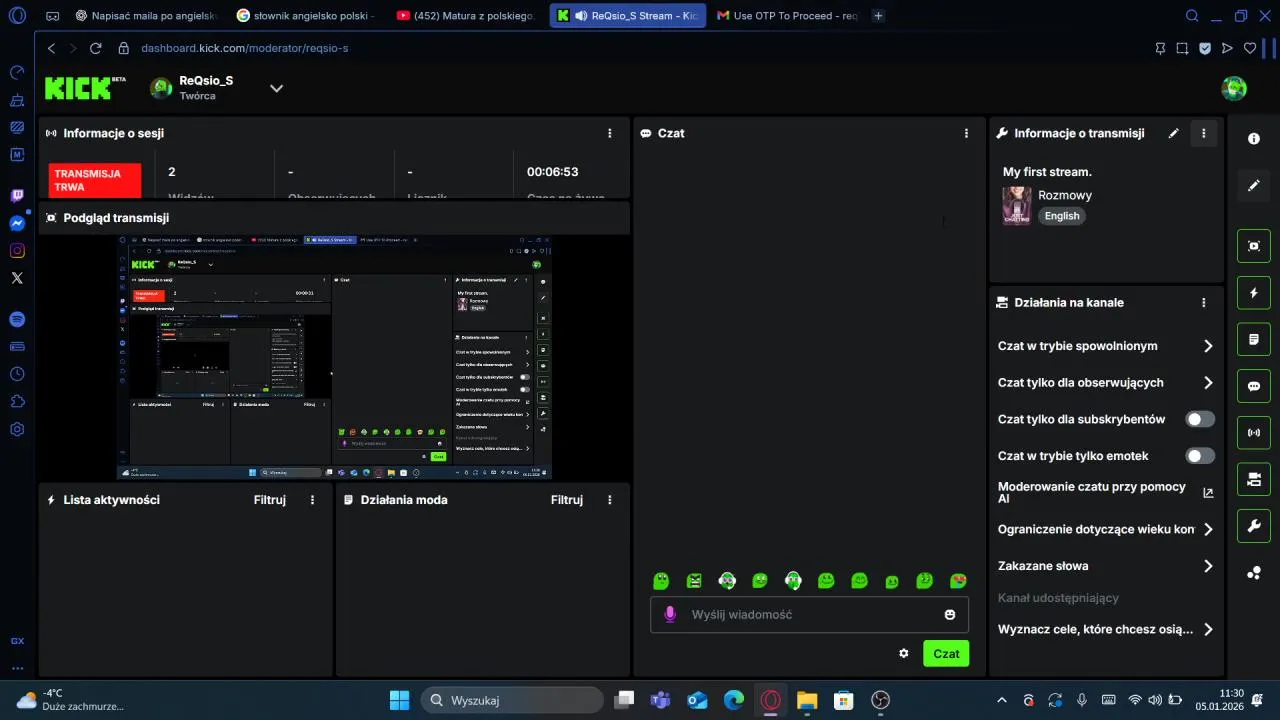Toggle the broadcast session widget sidebar icon
The image size is (1280, 720).
(x=1254, y=433)
